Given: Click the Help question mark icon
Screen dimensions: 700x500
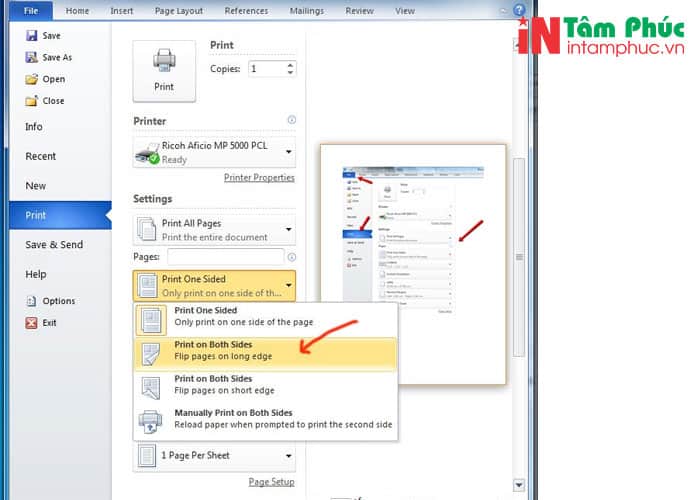Looking at the screenshot, I should click(x=519, y=10).
